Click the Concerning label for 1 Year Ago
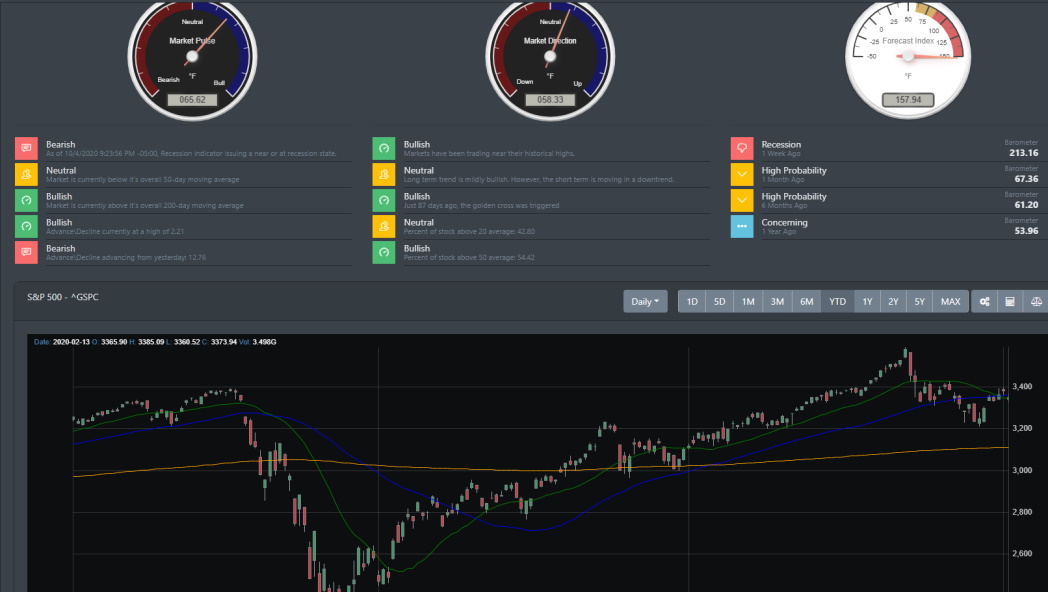This screenshot has height=592, width=1048. [x=784, y=223]
